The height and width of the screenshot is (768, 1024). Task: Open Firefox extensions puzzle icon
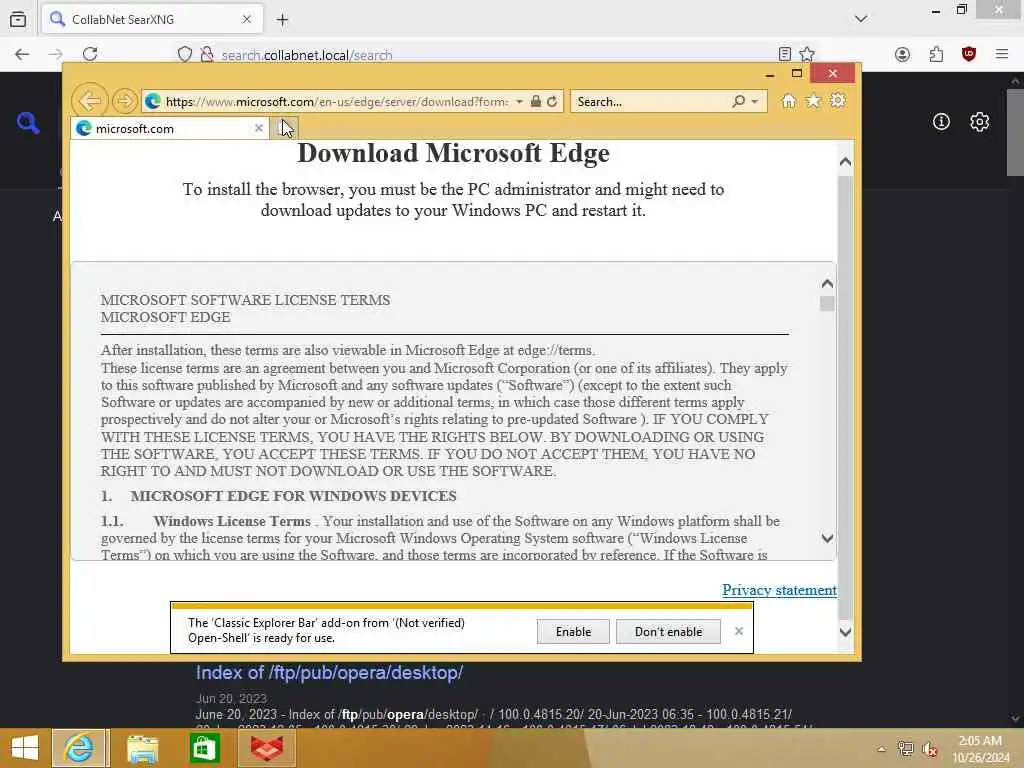pos(936,54)
